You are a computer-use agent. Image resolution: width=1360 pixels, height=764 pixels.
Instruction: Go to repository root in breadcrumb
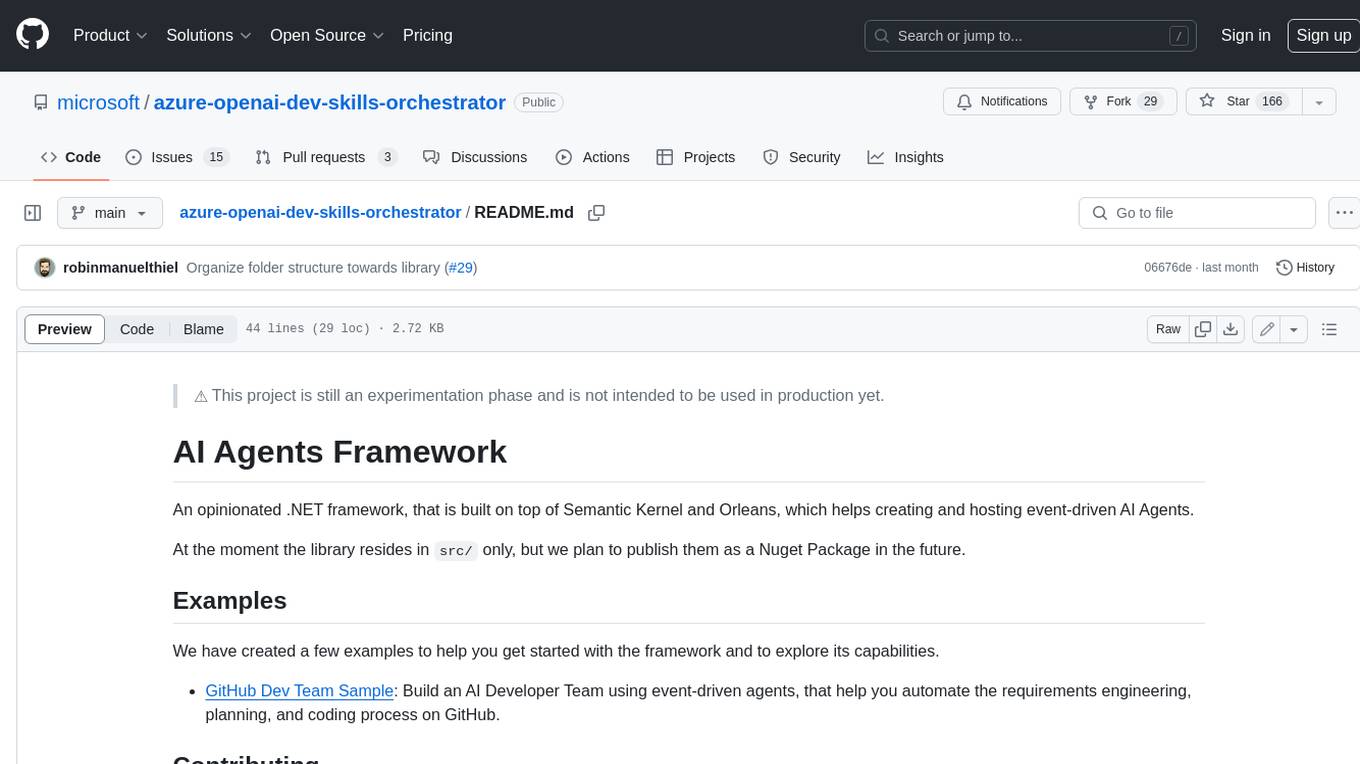[320, 213]
